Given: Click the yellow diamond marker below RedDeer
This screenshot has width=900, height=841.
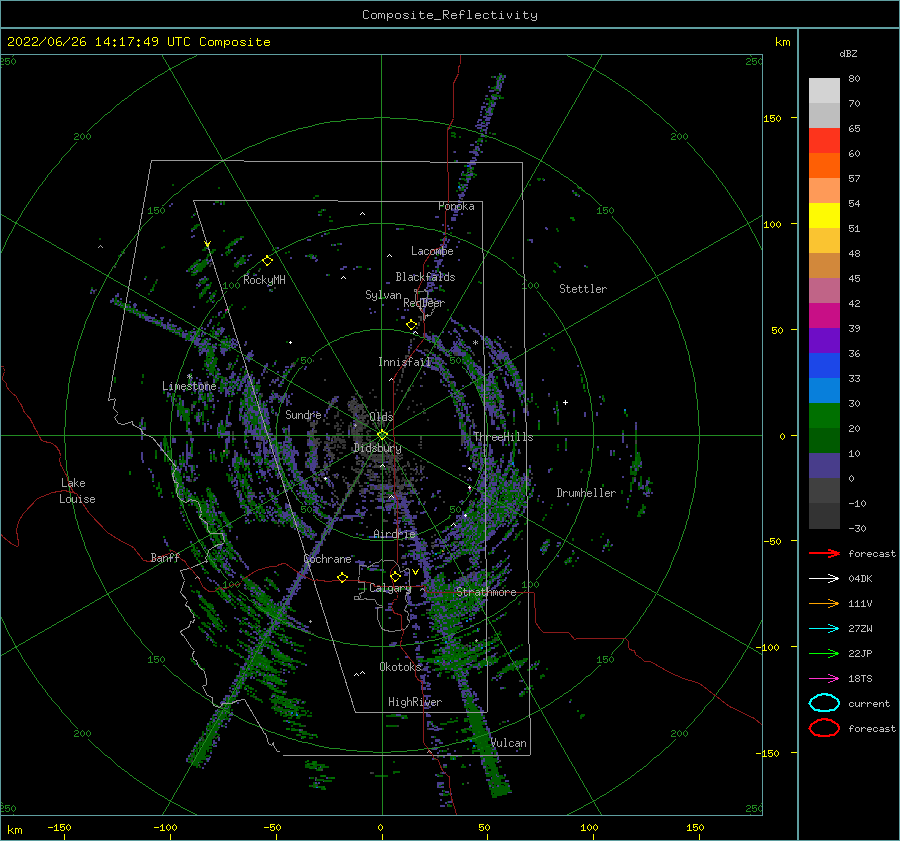Looking at the screenshot, I should (412, 325).
